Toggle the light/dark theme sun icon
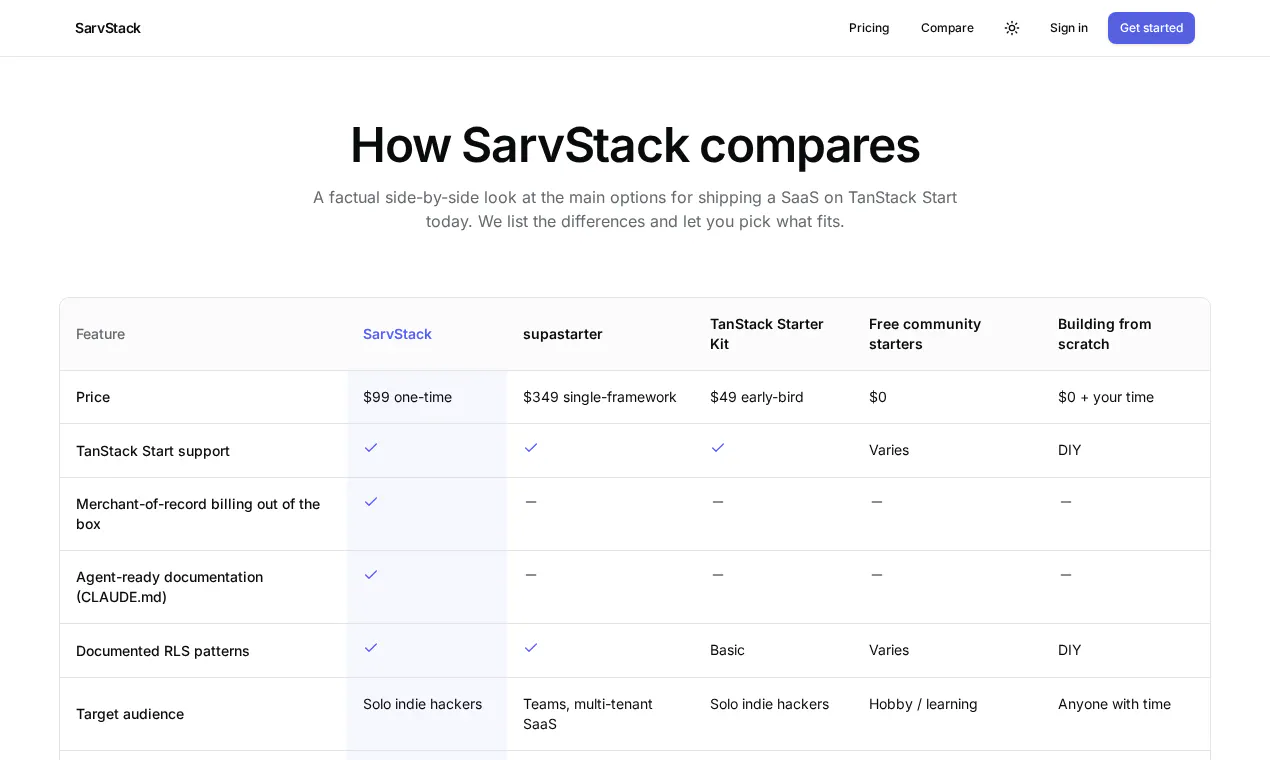1270x760 pixels. [x=1012, y=28]
